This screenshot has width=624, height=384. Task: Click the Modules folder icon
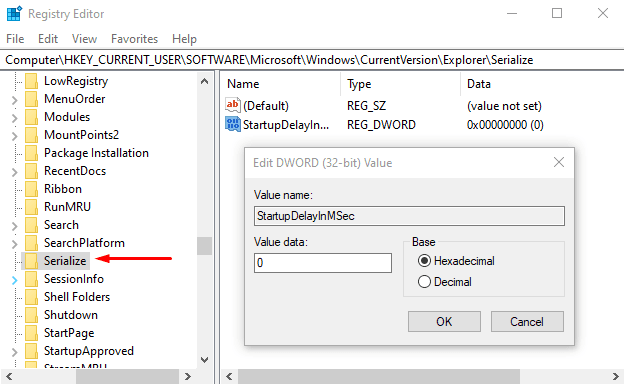click(31, 117)
